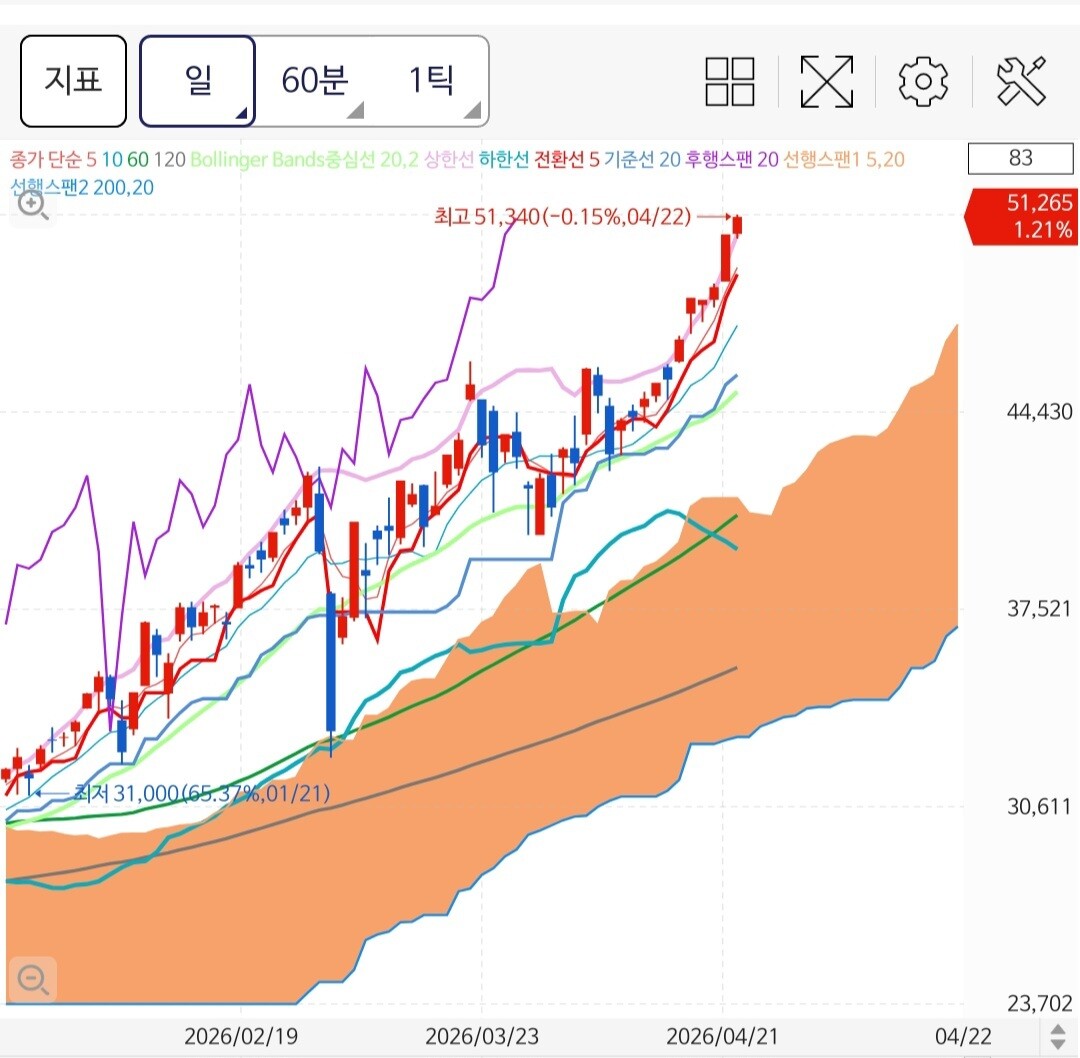This screenshot has width=1080, height=1058.
Task: Open chart settings gear icon
Action: click(923, 81)
